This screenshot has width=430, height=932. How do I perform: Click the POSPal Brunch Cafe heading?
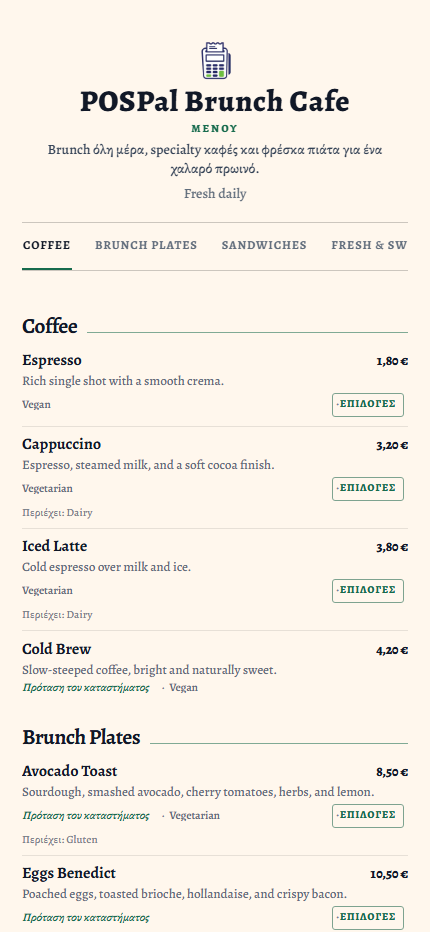click(215, 102)
